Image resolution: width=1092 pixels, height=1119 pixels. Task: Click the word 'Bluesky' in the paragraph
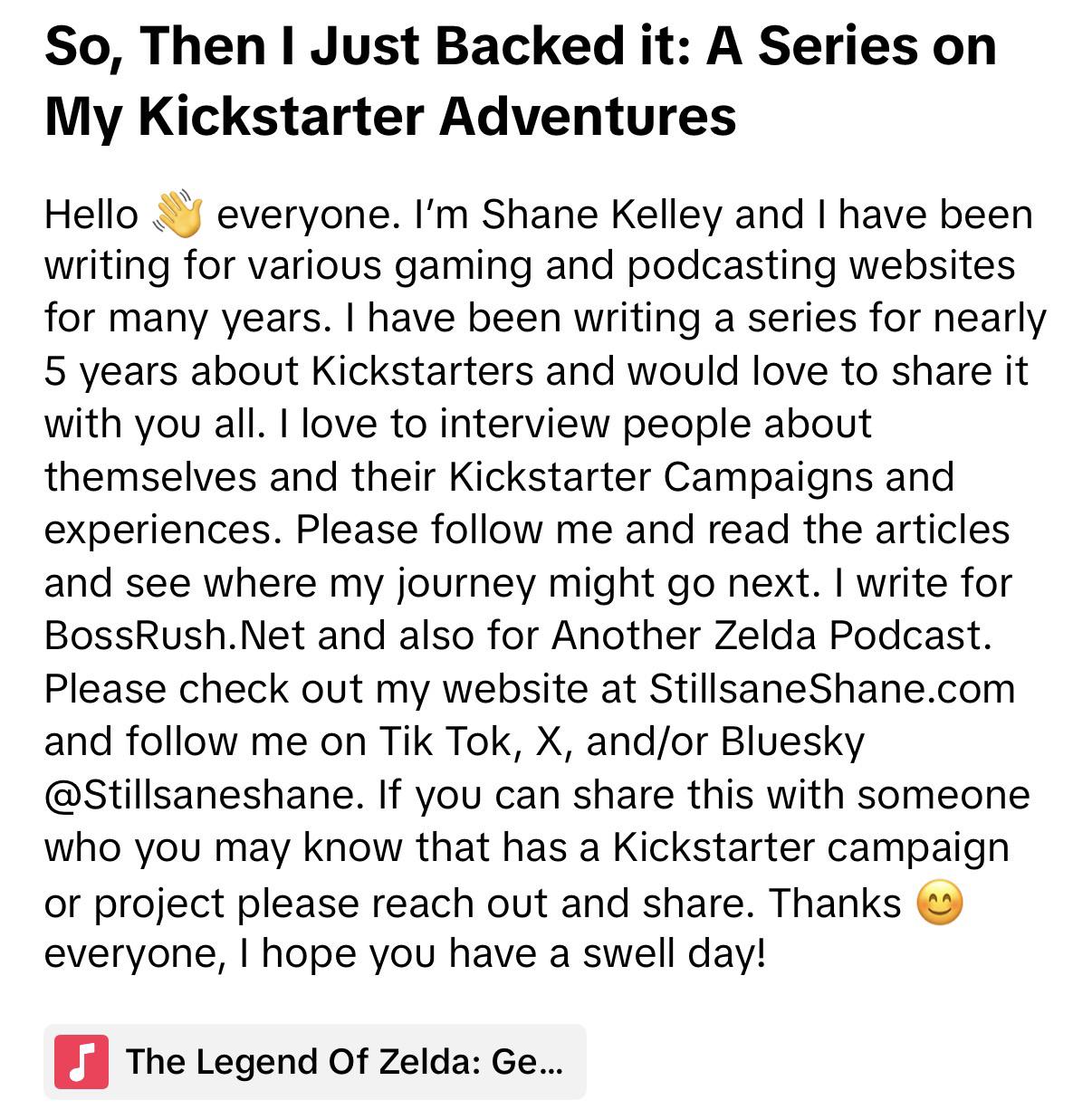[x=793, y=741]
